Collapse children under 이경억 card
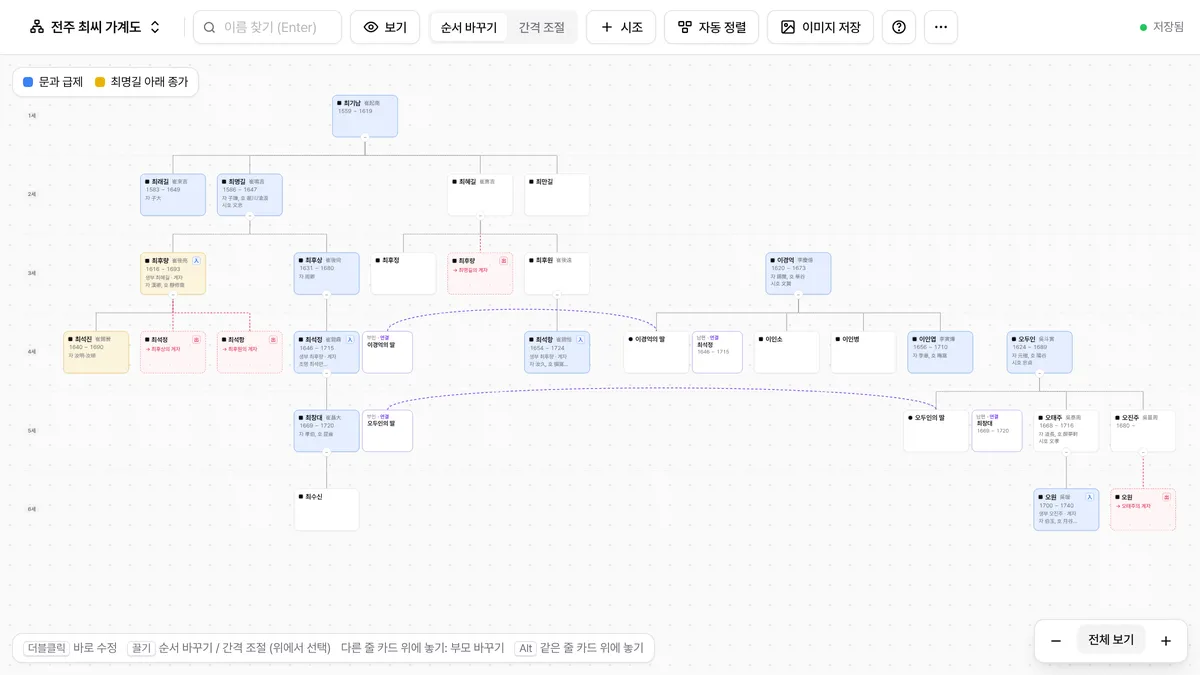 click(x=799, y=295)
